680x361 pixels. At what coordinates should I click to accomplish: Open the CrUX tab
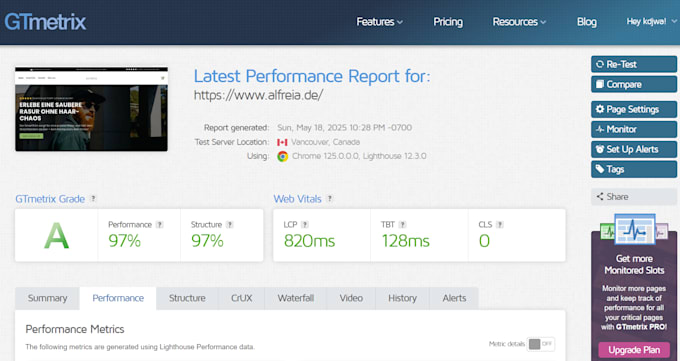pyautogui.click(x=242, y=298)
